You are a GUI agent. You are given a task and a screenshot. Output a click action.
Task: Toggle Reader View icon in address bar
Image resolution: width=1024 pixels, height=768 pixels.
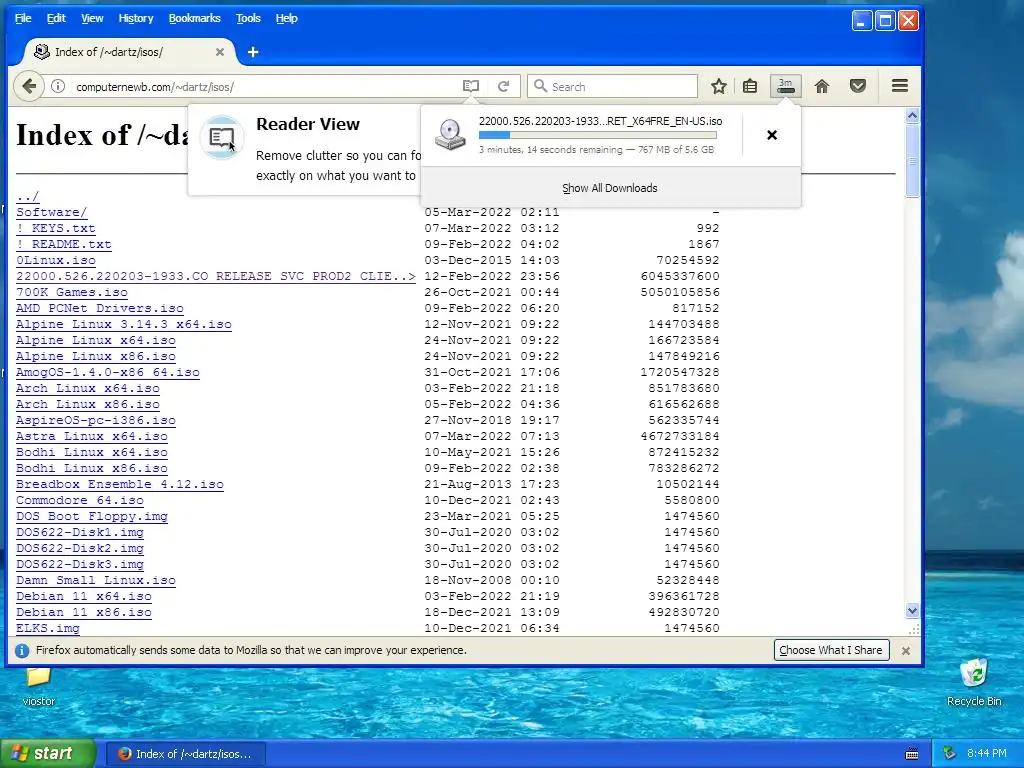(x=471, y=86)
